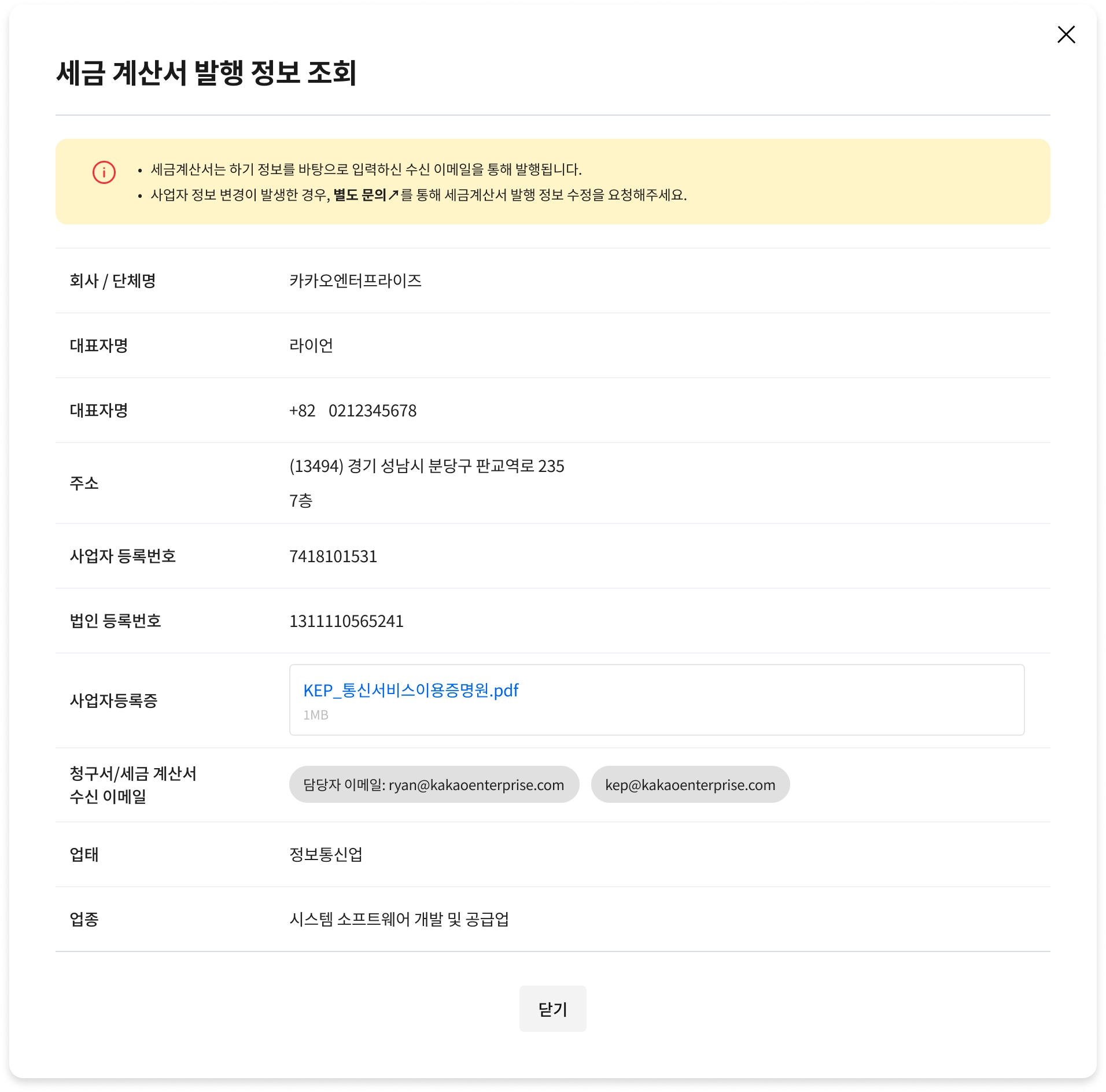Viewport: 1106px width, 1092px height.
Task: Click the 시스템 소프트웨어 개발 및 공급업 value
Action: click(x=399, y=919)
